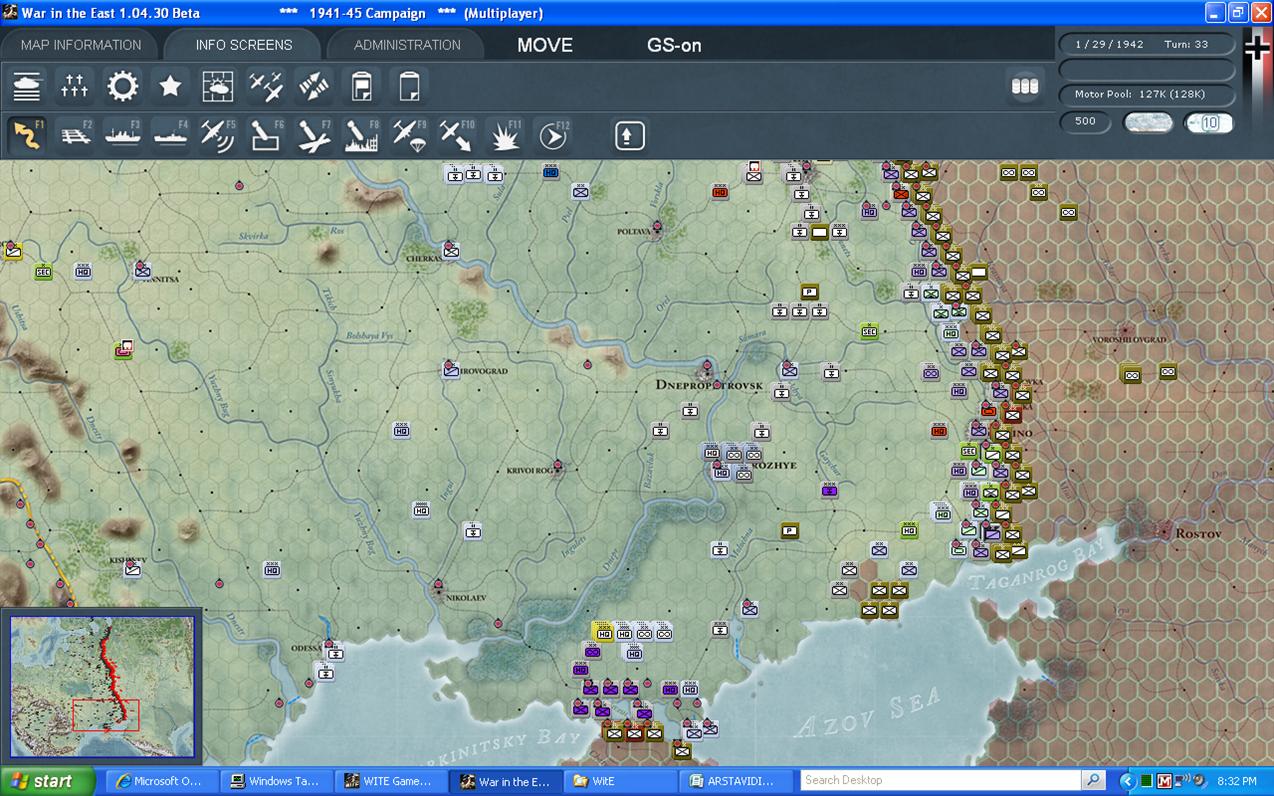Screen dimensions: 1274x796
Task: Click the snow weather indicator showing 10
Action: click(1209, 123)
